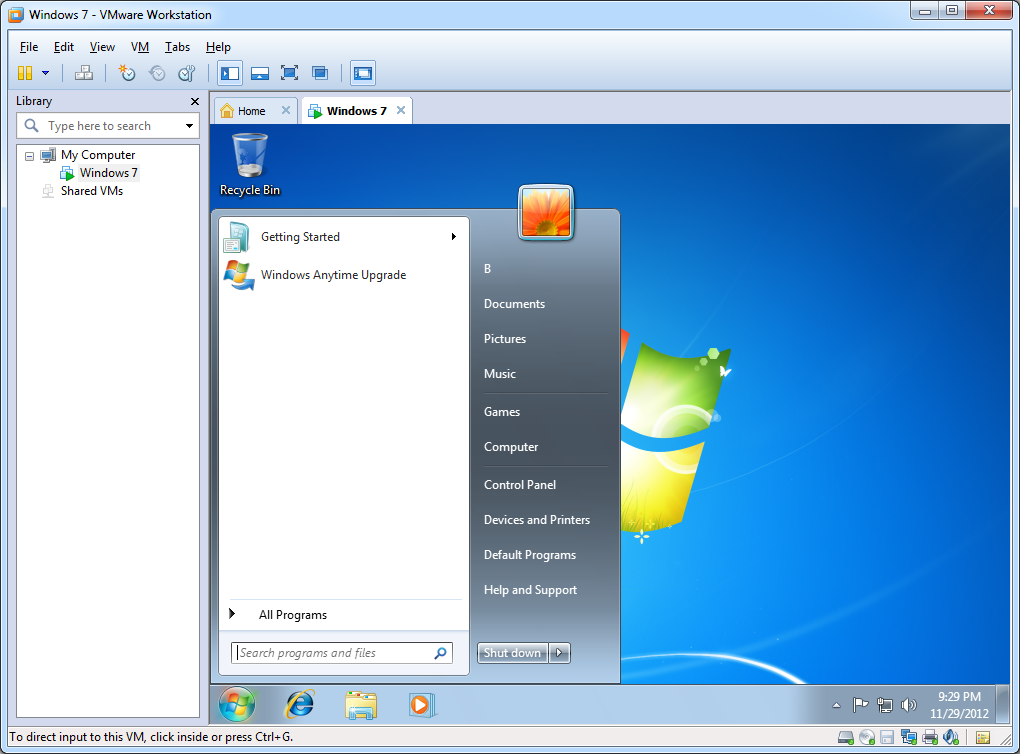The image size is (1020, 754).
Task: Switch to the Home tab
Action: 250,111
